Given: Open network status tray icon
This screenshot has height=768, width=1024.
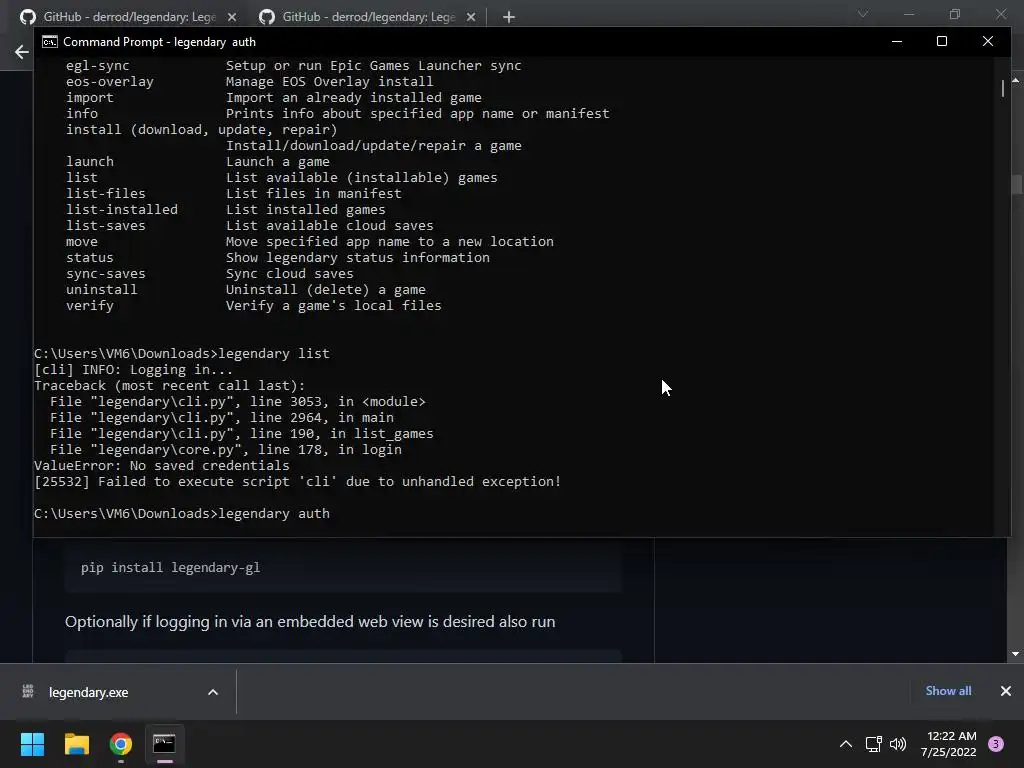Looking at the screenshot, I should [x=873, y=744].
